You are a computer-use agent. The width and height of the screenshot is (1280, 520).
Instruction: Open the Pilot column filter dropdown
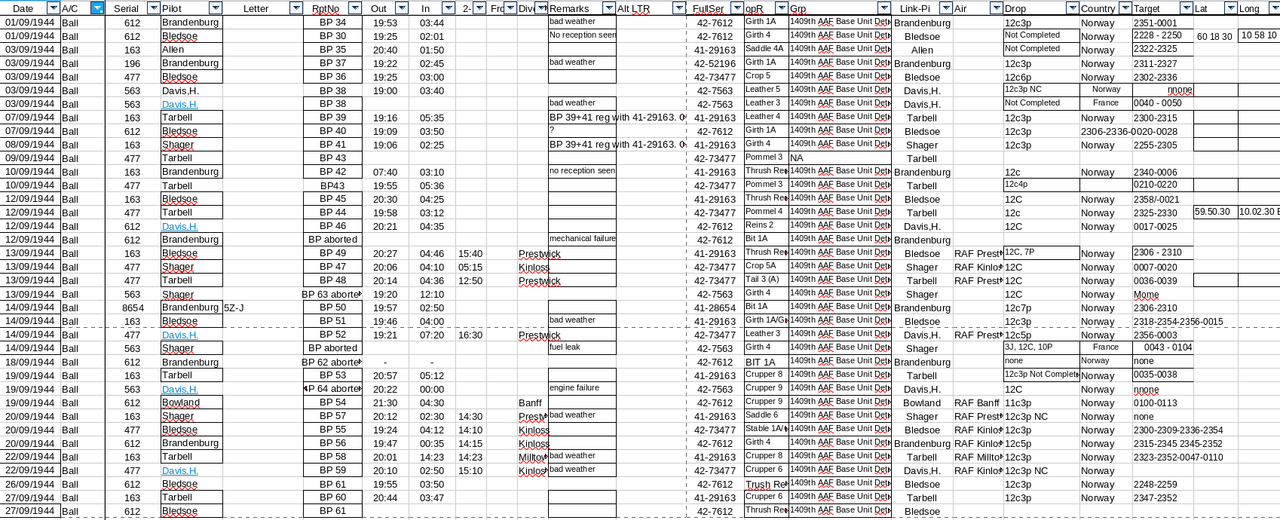[x=216, y=8]
